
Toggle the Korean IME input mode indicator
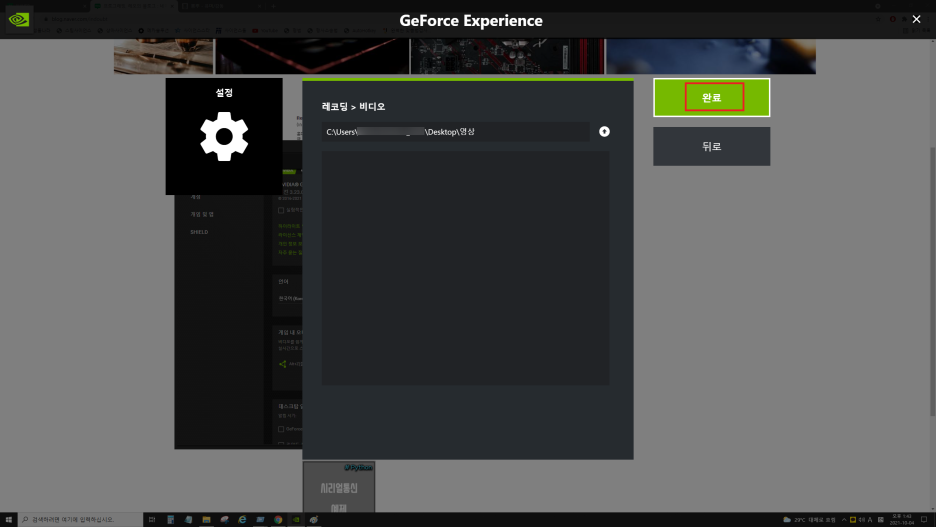click(x=870, y=520)
